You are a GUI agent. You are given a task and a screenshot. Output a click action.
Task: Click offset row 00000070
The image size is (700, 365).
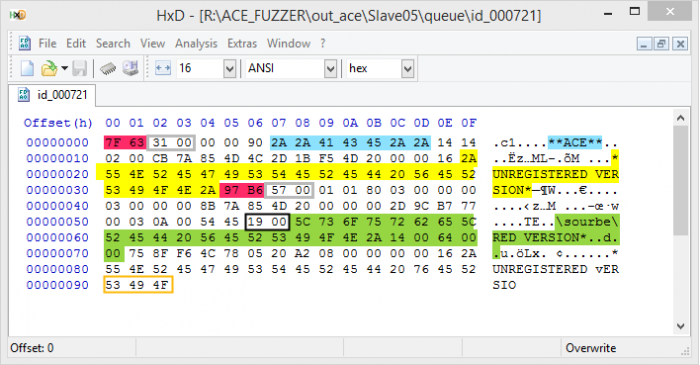(57, 253)
